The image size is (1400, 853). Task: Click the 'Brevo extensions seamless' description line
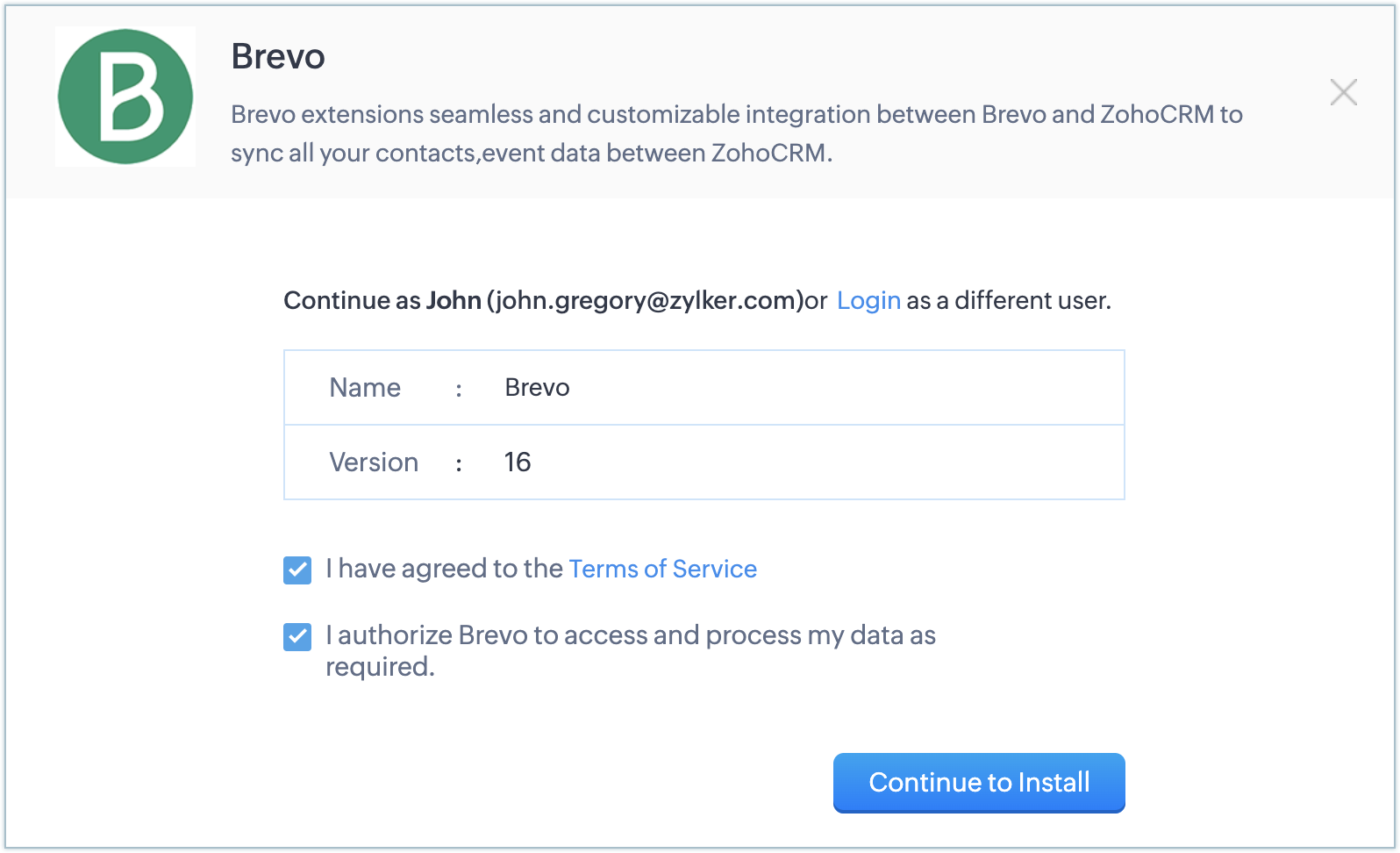point(736,115)
